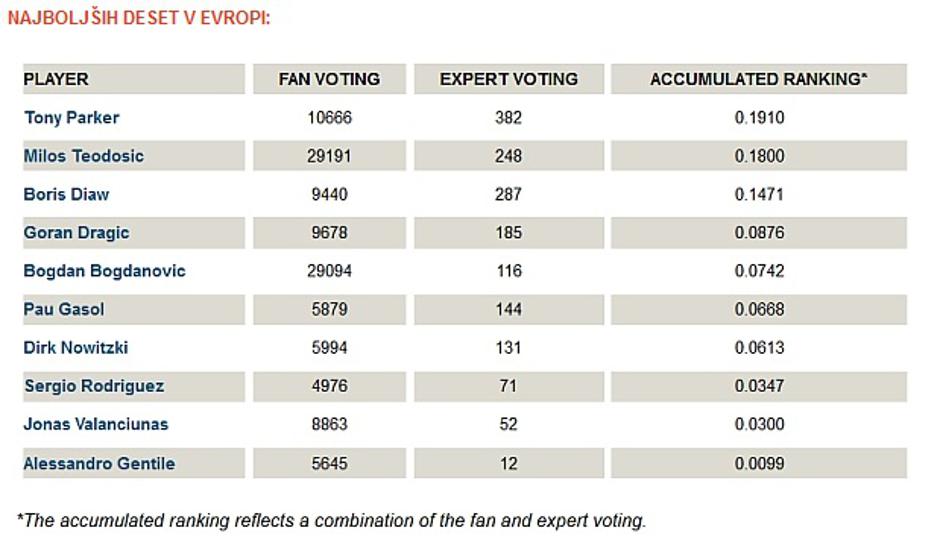The image size is (940, 545).
Task: Open Milos Teodosic player link
Action: pyautogui.click(x=83, y=156)
